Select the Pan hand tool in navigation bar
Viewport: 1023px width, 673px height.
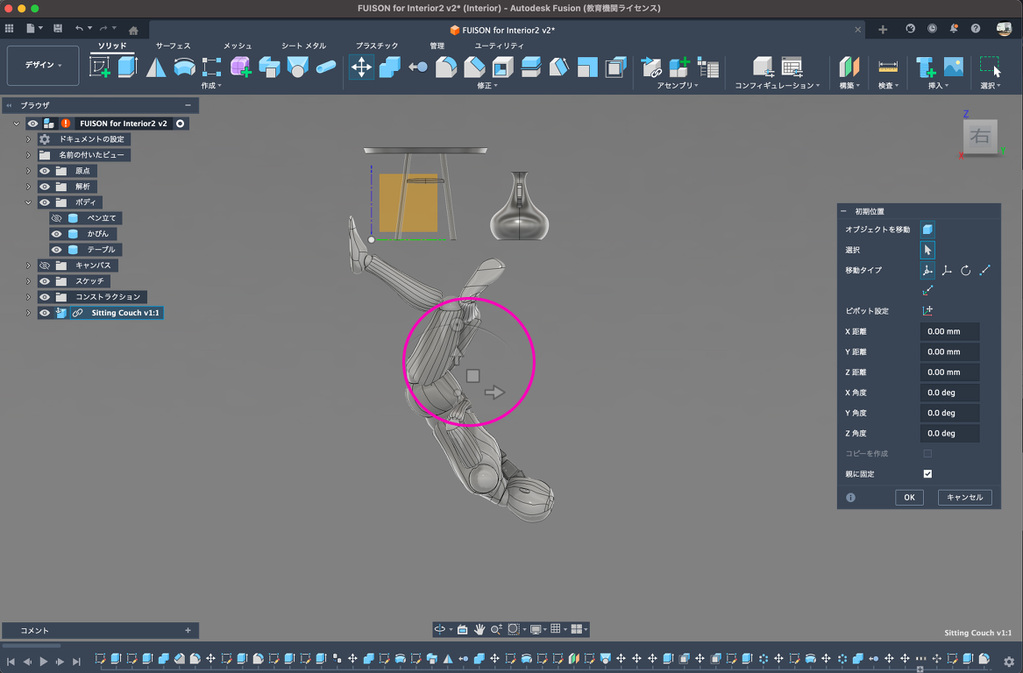tap(480, 629)
